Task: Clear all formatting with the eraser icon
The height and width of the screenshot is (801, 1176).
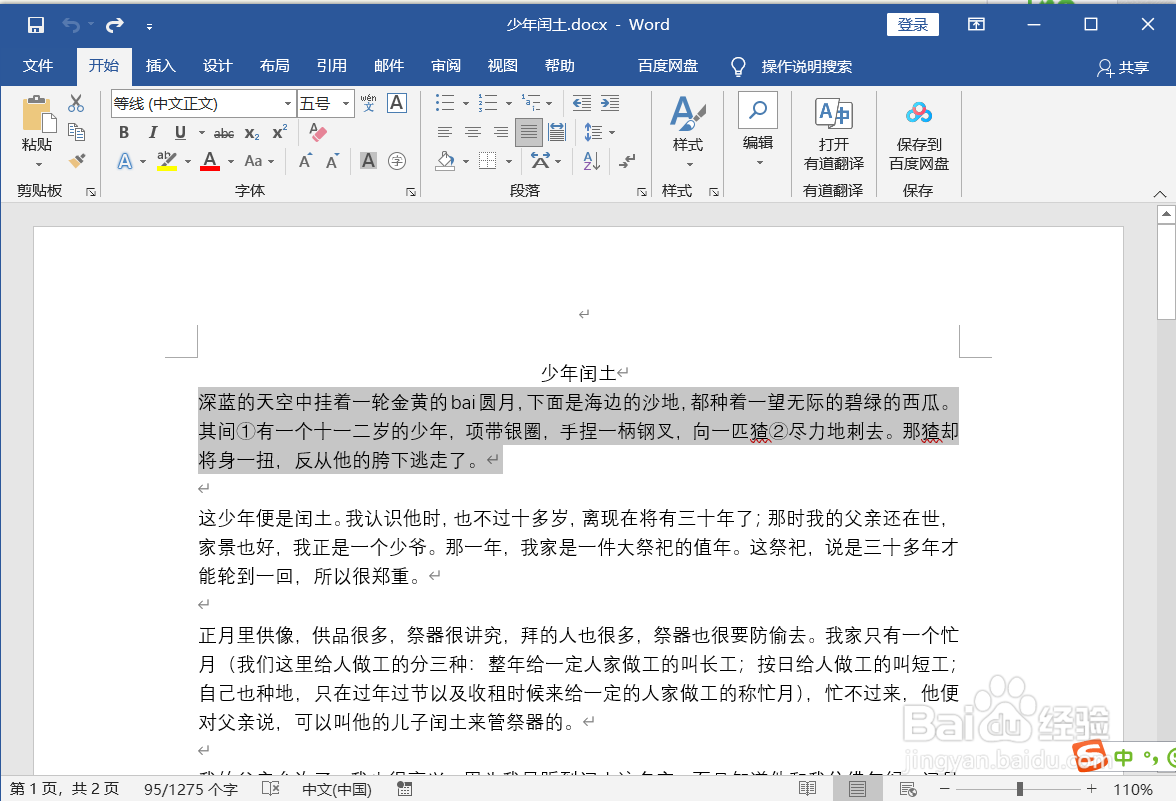Action: [x=317, y=133]
